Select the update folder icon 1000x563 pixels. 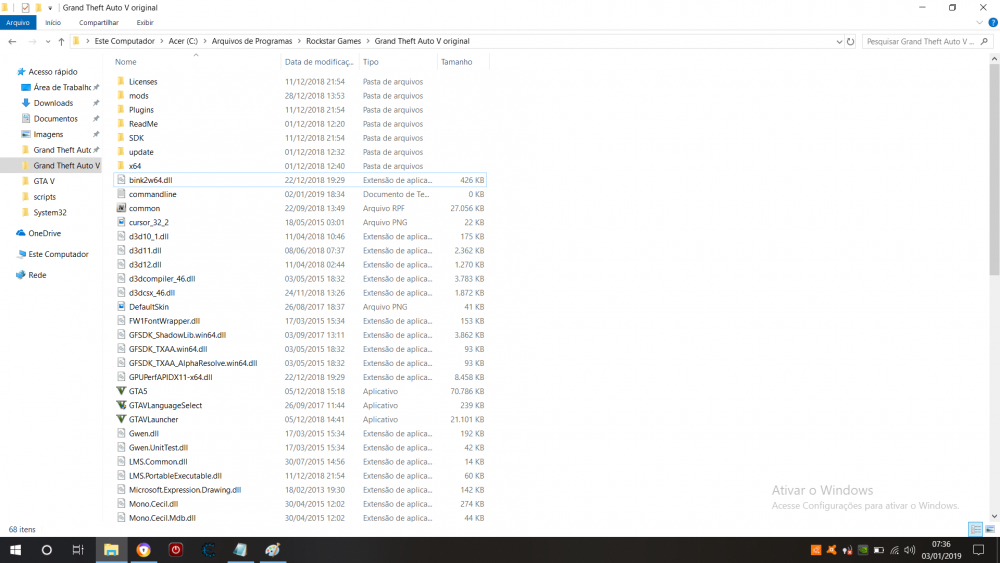pos(121,152)
